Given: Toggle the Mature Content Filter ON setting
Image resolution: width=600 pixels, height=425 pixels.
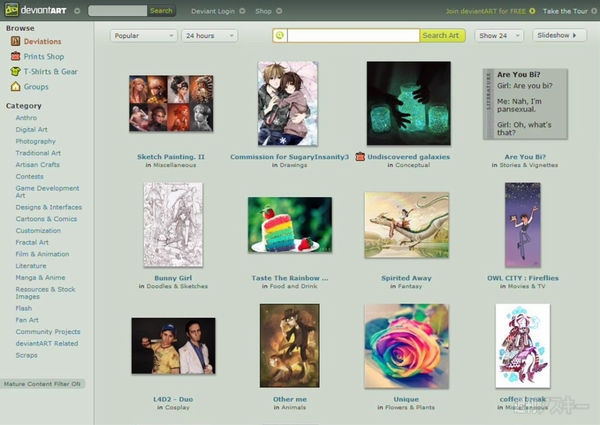Looking at the screenshot, I should click(42, 384).
